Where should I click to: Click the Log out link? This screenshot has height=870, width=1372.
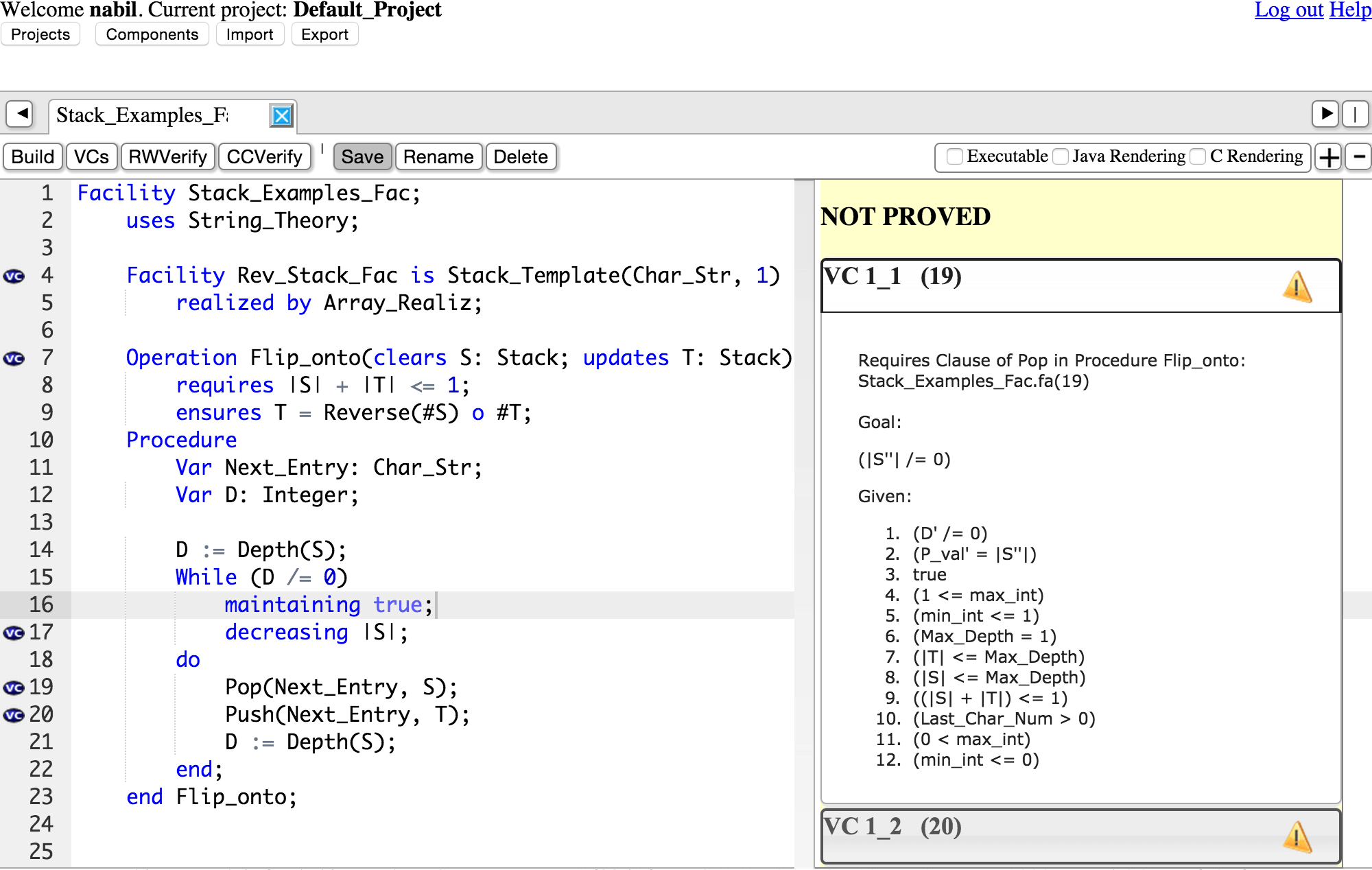1288,10
